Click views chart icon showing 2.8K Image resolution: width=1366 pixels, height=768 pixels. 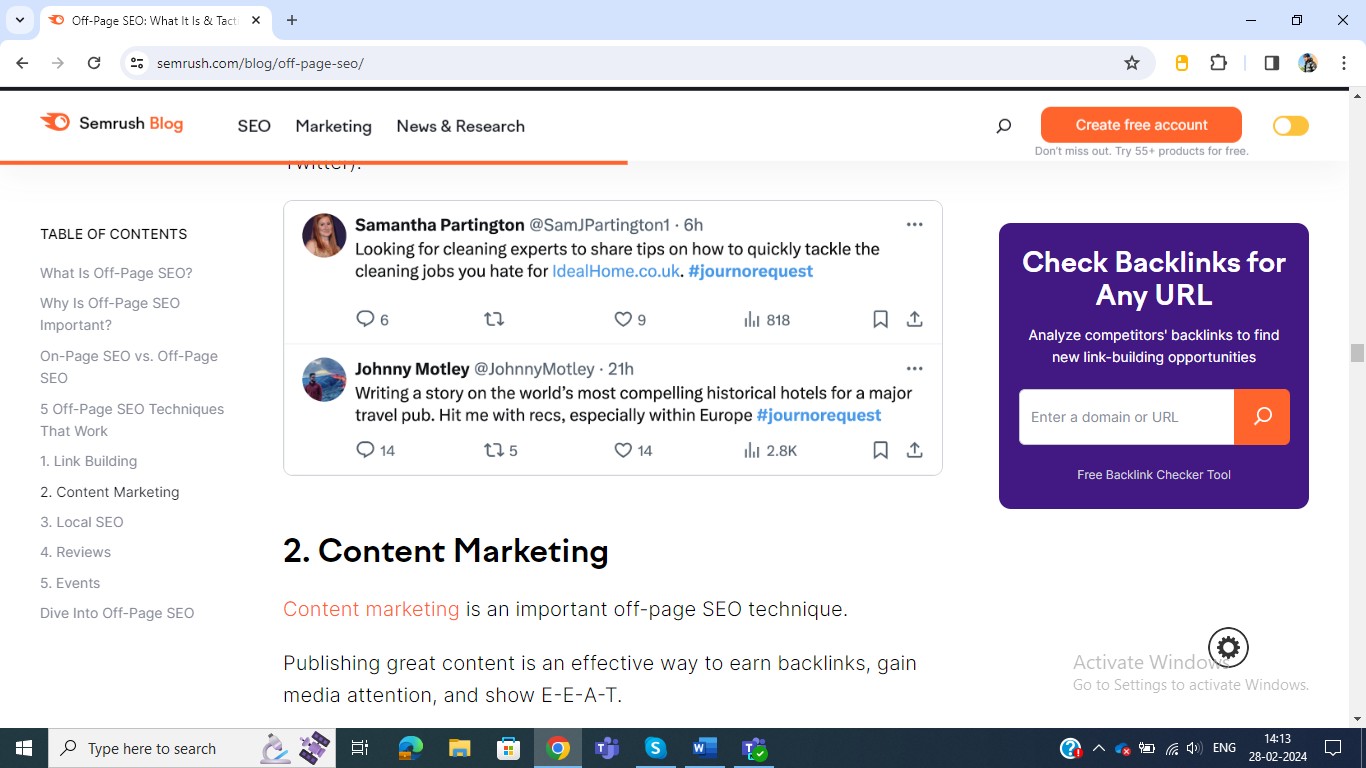pyautogui.click(x=752, y=450)
